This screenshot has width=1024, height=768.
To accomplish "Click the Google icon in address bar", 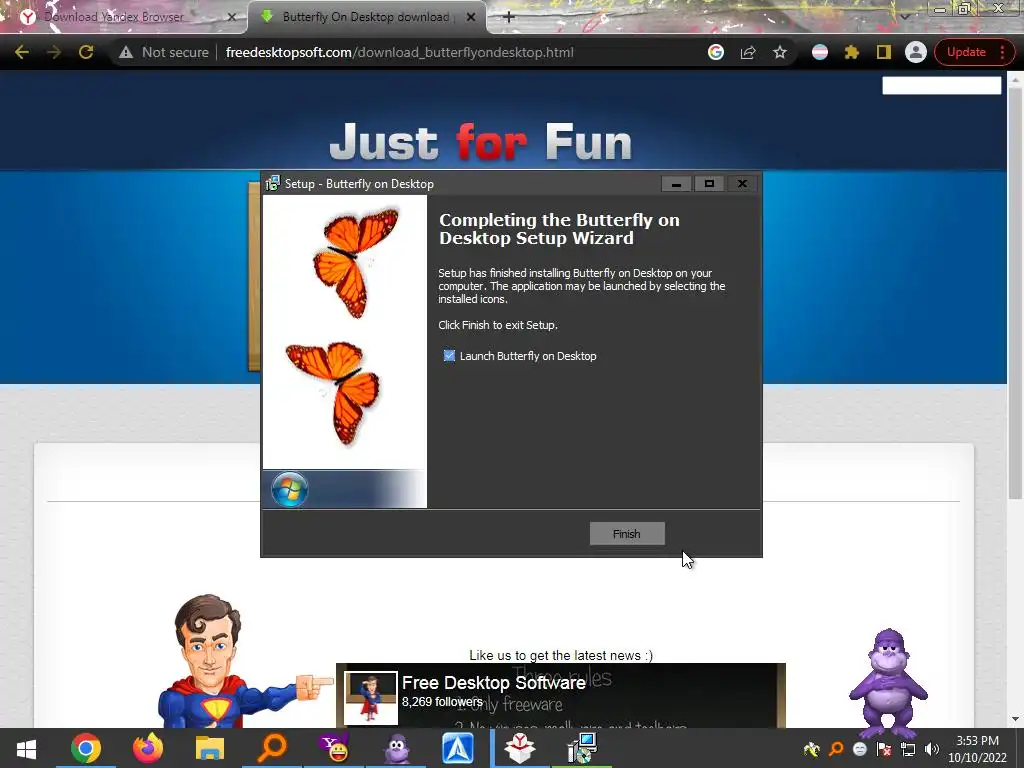I will click(716, 52).
